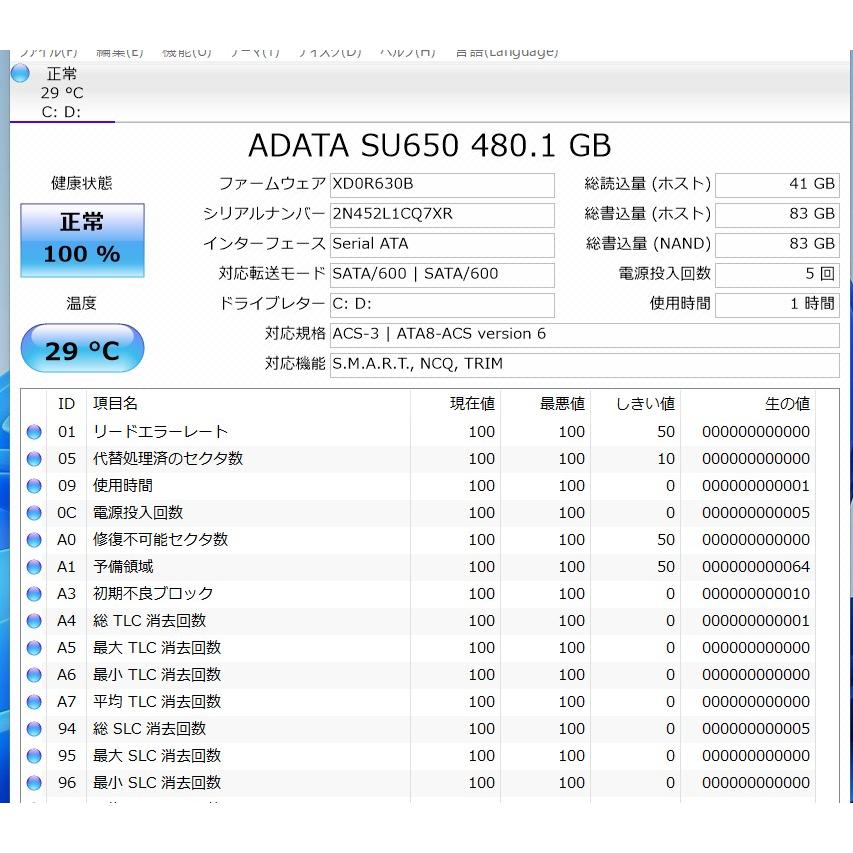Select the 初期不良ブロック attribute name
Screen dimensions: 853x853
[153, 594]
